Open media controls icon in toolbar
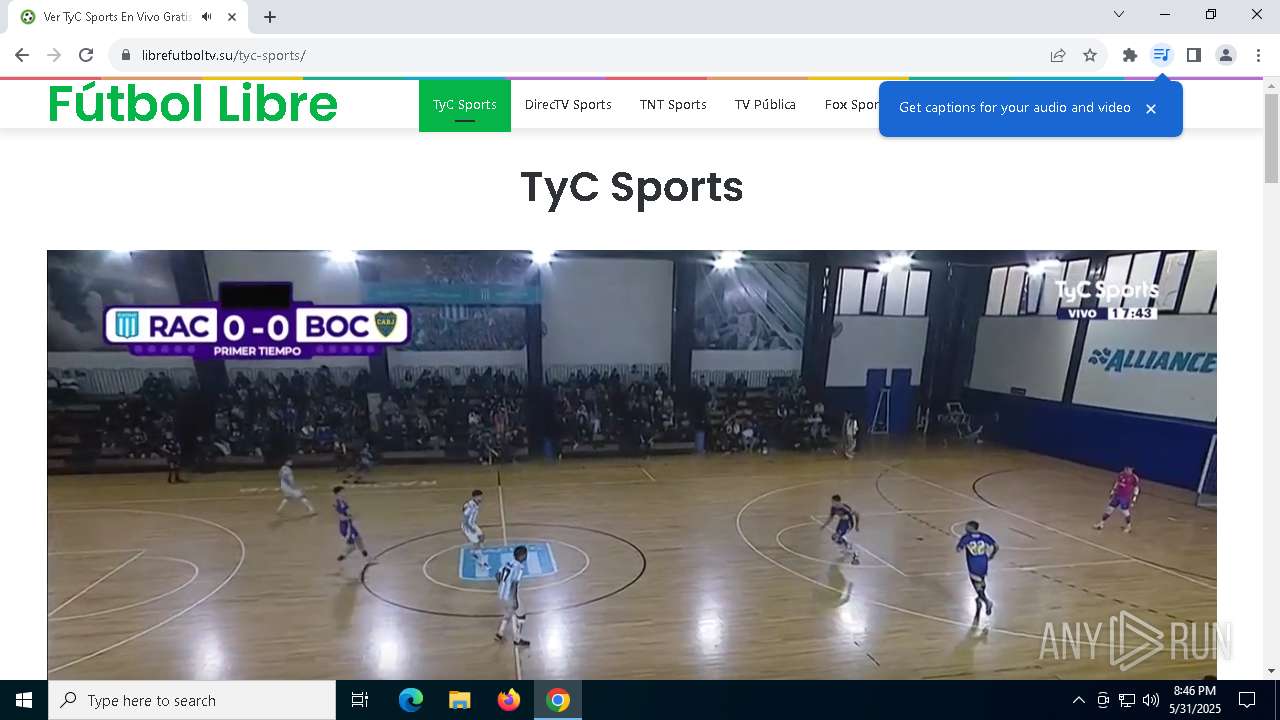Screen dimensions: 1280x720 pos(1161,55)
